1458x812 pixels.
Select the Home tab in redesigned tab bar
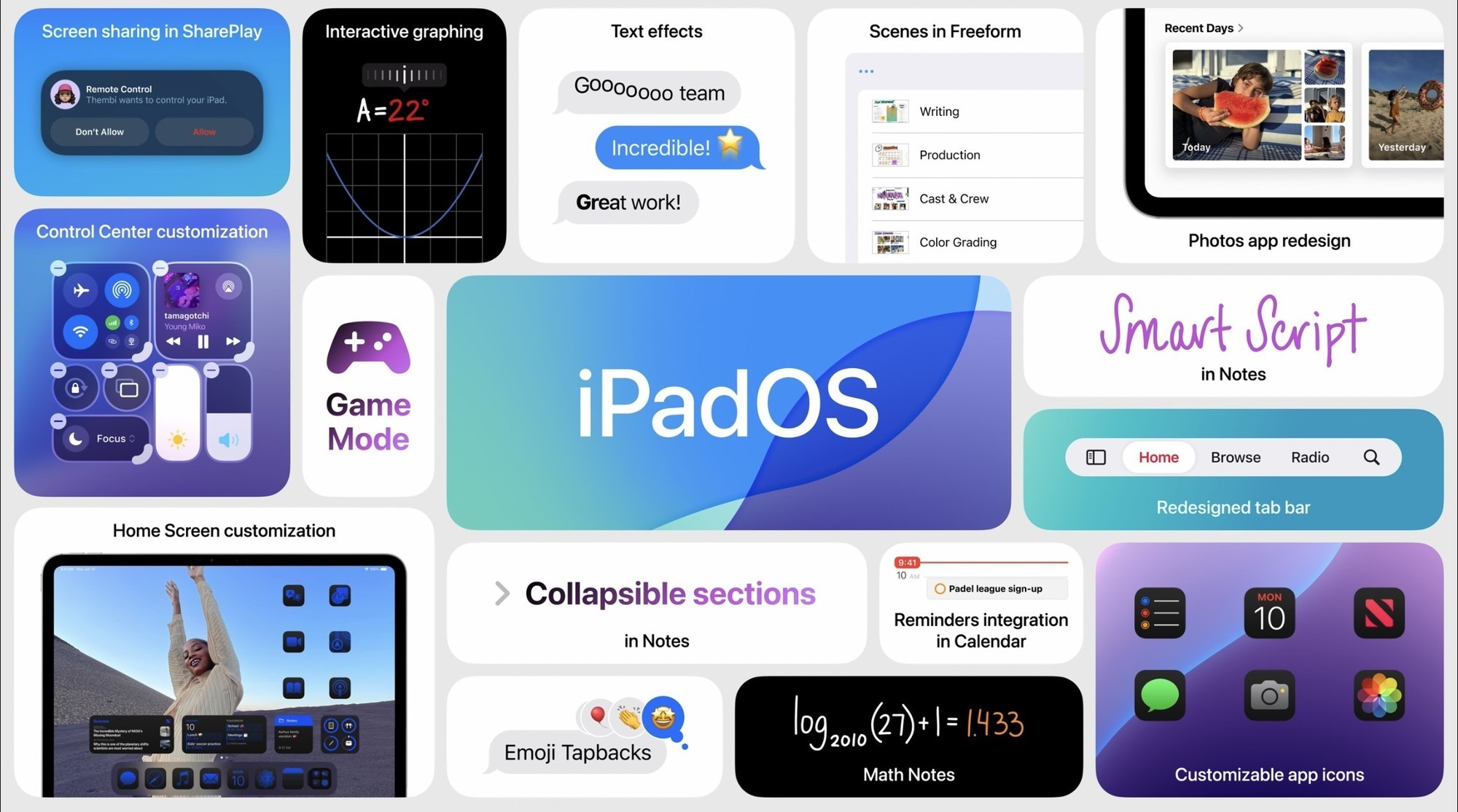click(1158, 457)
